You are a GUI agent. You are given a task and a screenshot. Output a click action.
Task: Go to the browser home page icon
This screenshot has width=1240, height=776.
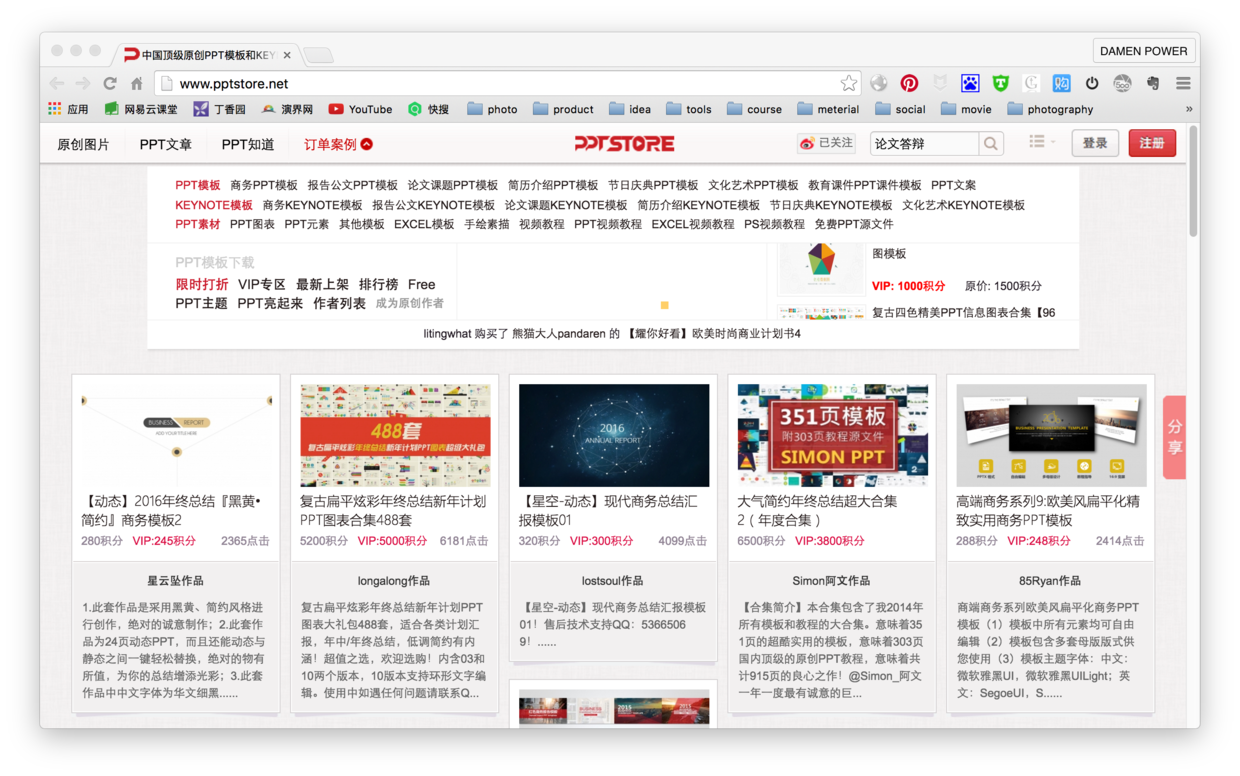pos(137,84)
